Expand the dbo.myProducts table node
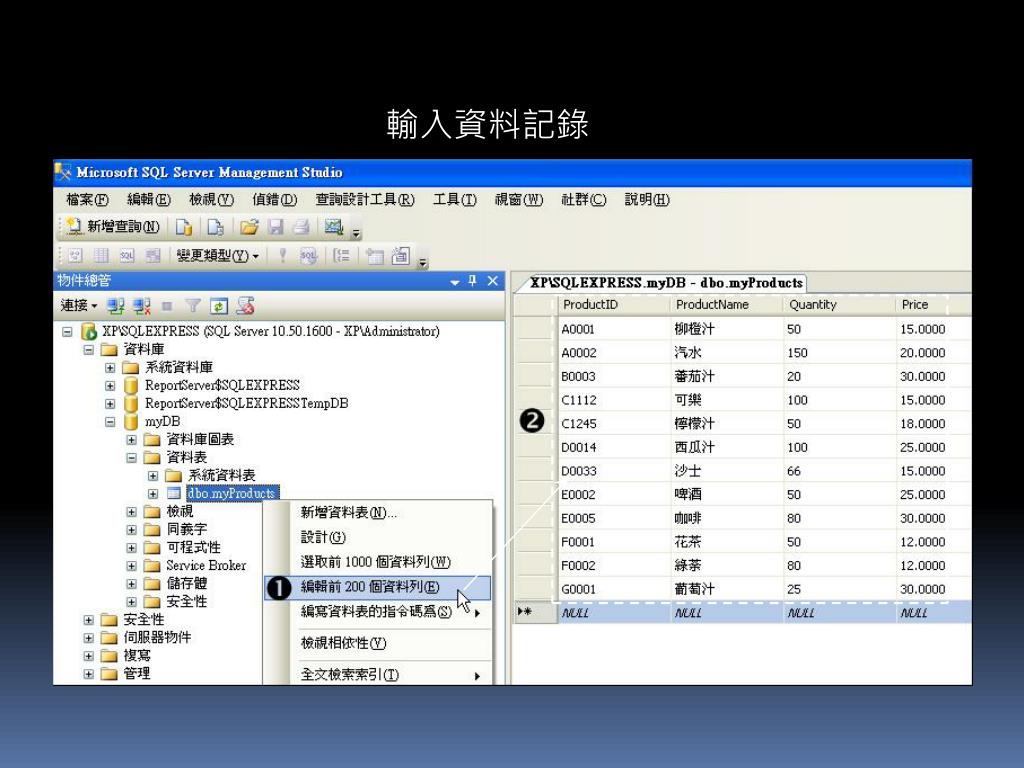This screenshot has height=768, width=1024. tap(153, 494)
